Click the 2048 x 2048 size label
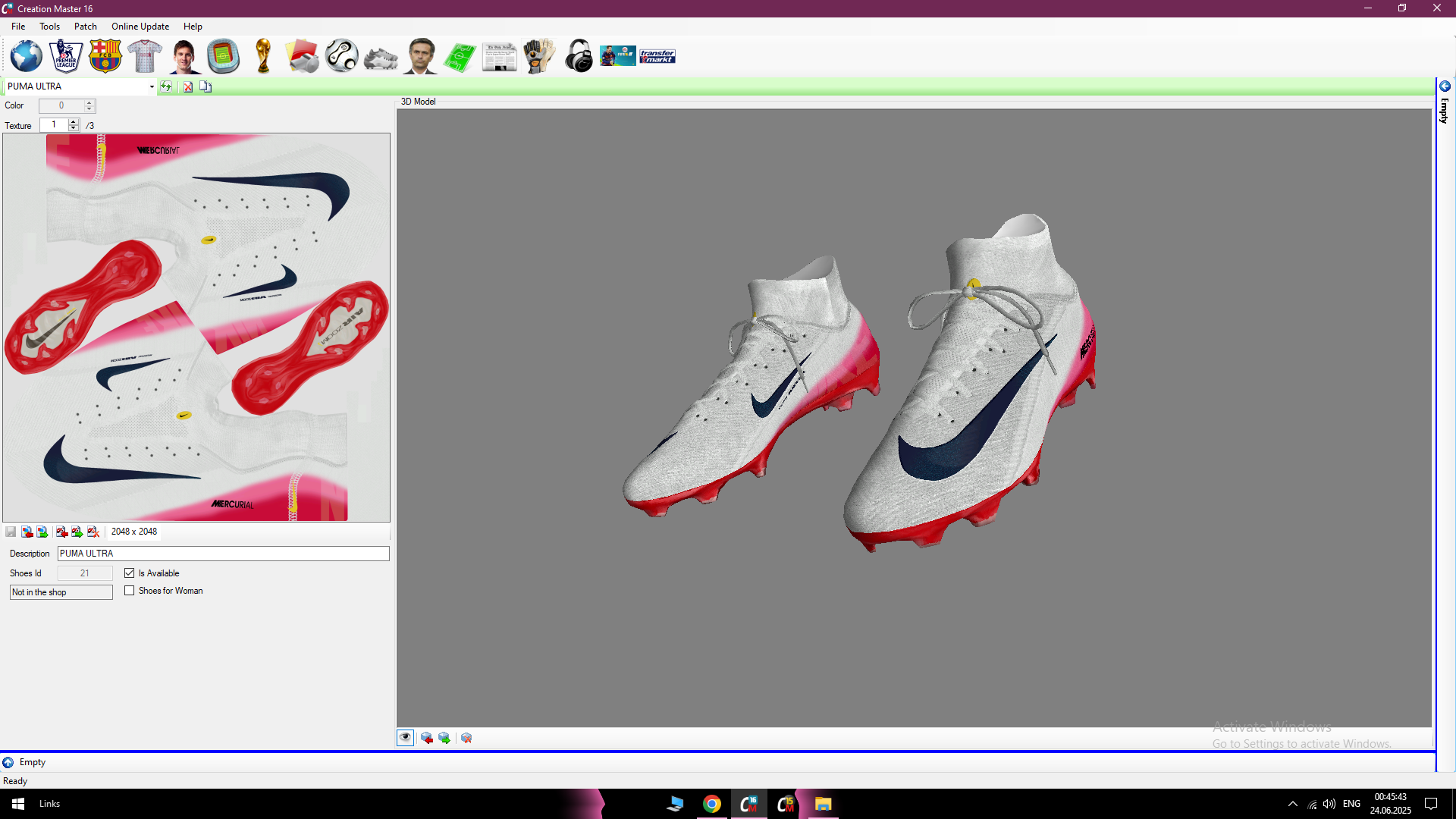The image size is (1456, 819). point(134,532)
